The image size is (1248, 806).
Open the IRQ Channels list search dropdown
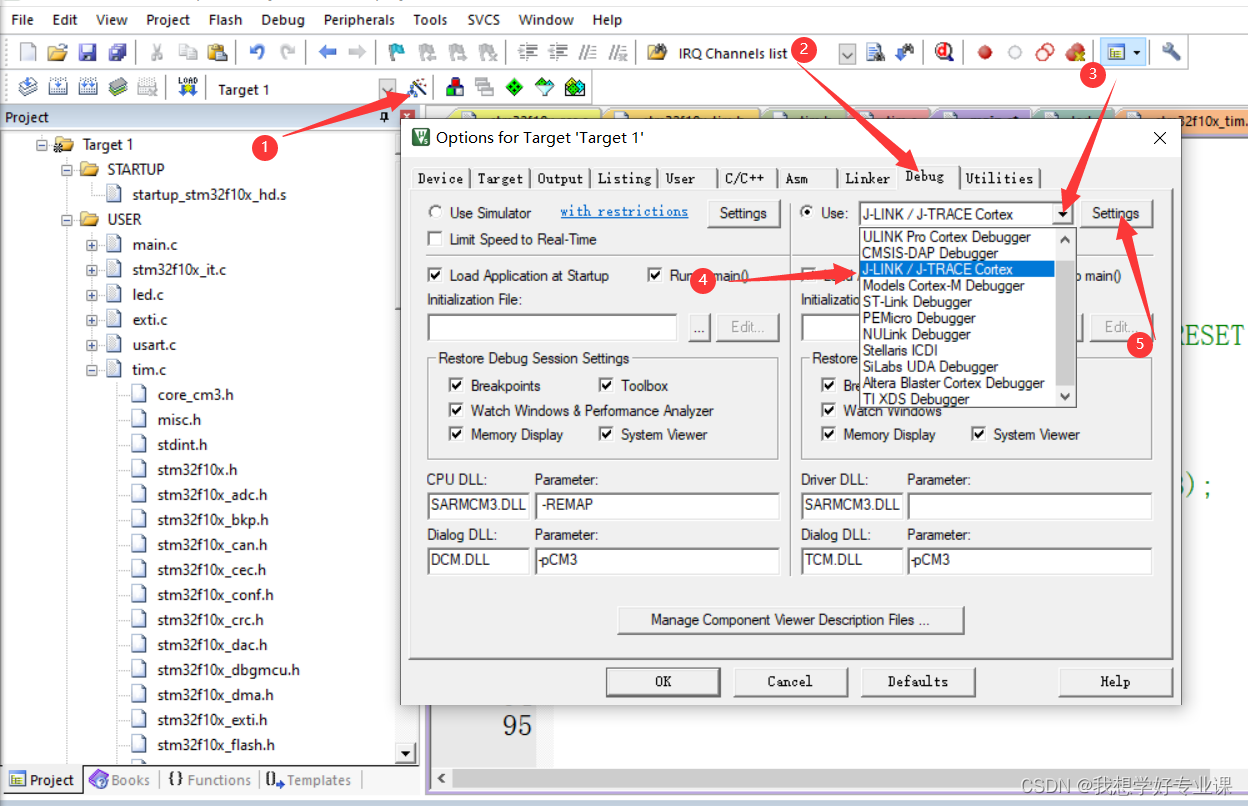tap(847, 54)
